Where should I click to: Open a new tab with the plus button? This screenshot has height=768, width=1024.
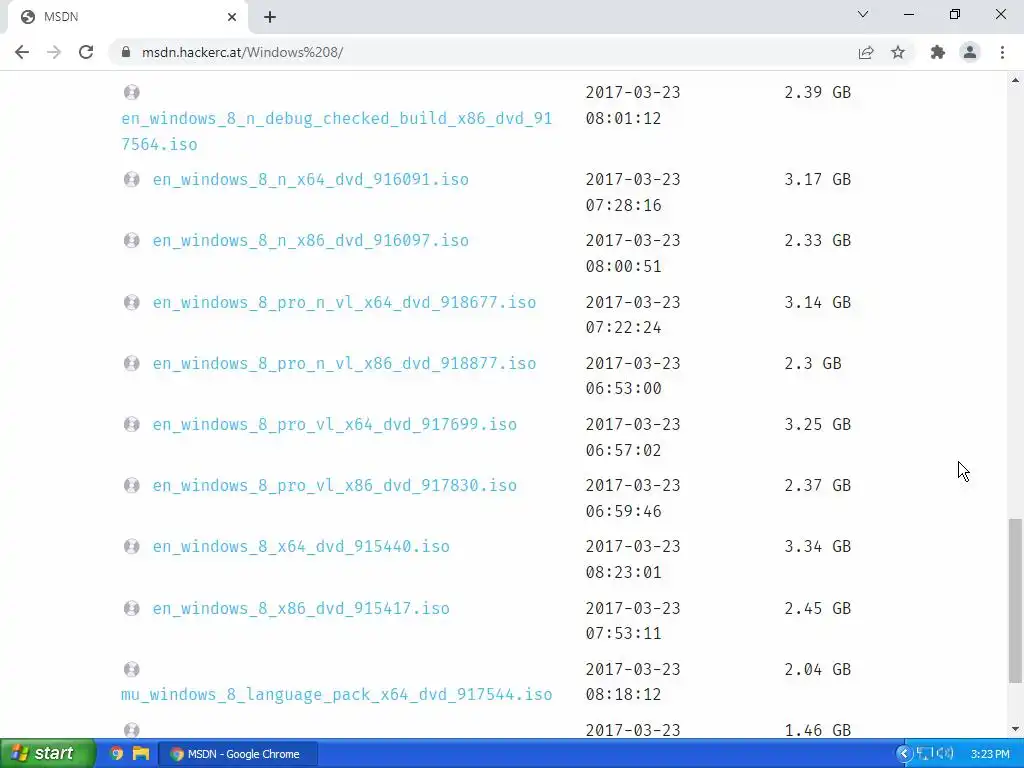click(x=270, y=17)
